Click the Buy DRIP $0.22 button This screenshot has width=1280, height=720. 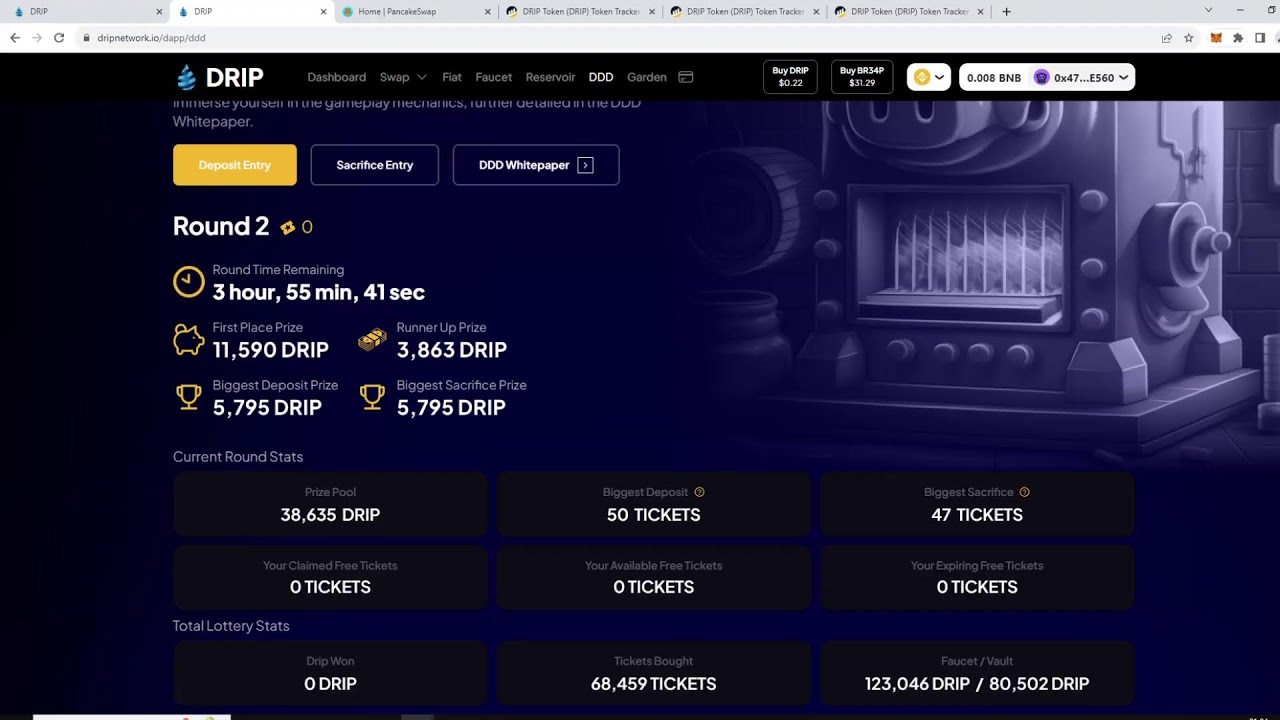click(x=790, y=77)
